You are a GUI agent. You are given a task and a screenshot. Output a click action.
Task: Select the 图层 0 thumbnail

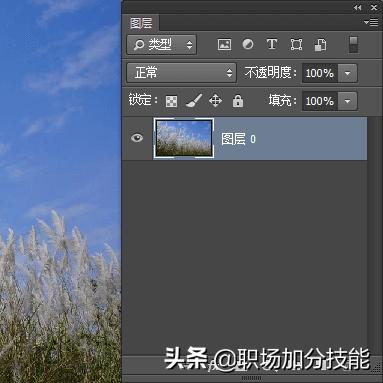coord(184,138)
